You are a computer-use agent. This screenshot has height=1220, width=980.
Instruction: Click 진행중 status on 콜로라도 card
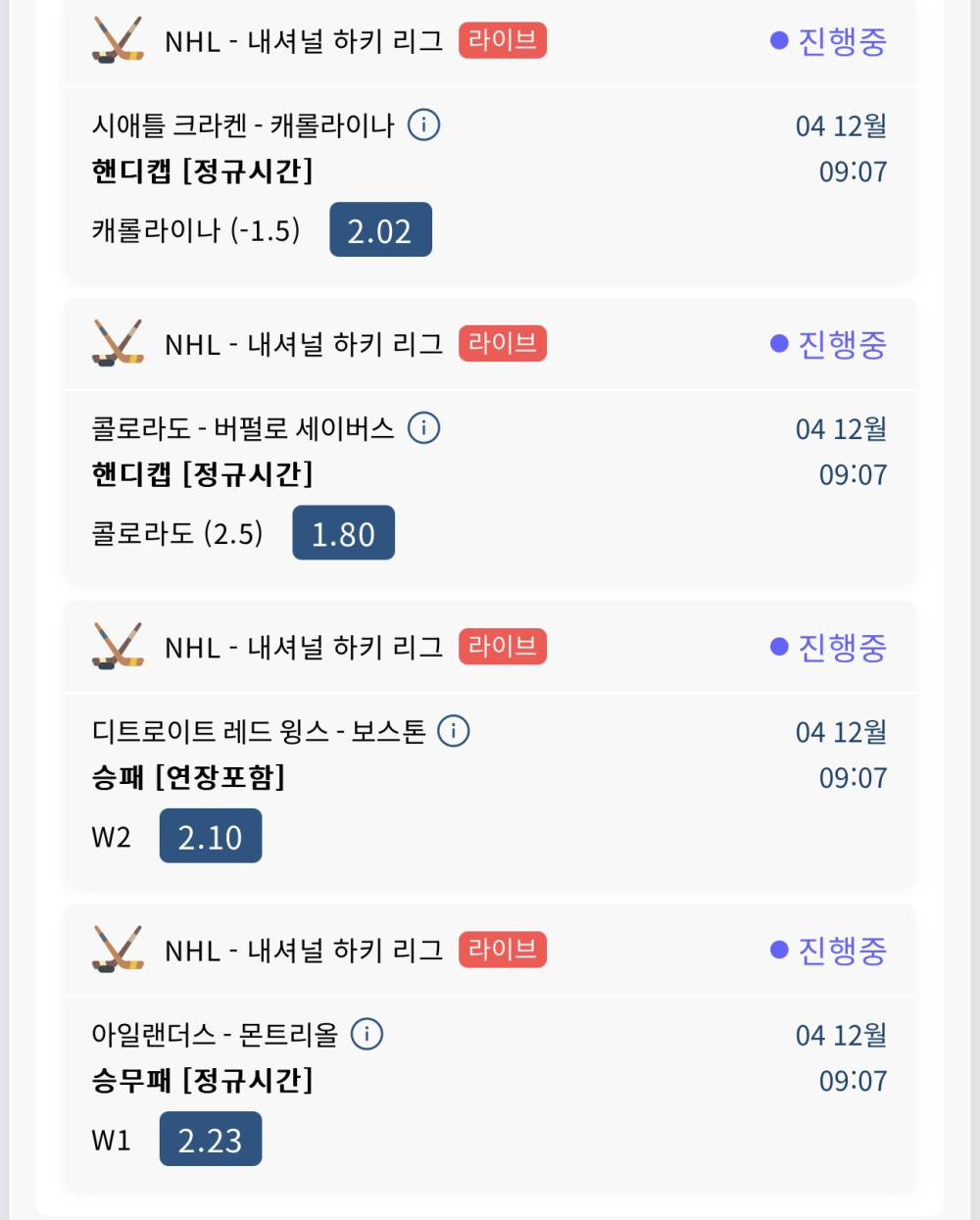pos(829,344)
